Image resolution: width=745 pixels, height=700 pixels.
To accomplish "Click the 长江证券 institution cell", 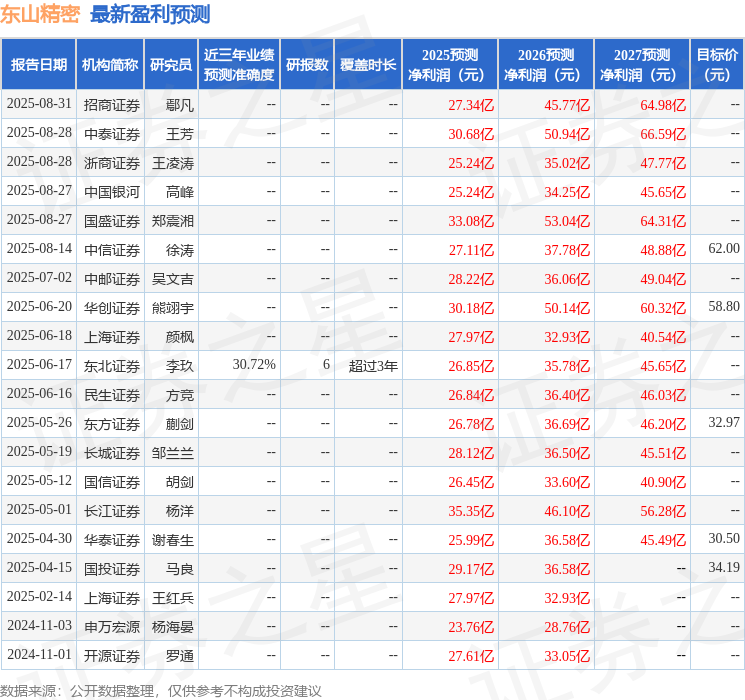I will 112,511.
